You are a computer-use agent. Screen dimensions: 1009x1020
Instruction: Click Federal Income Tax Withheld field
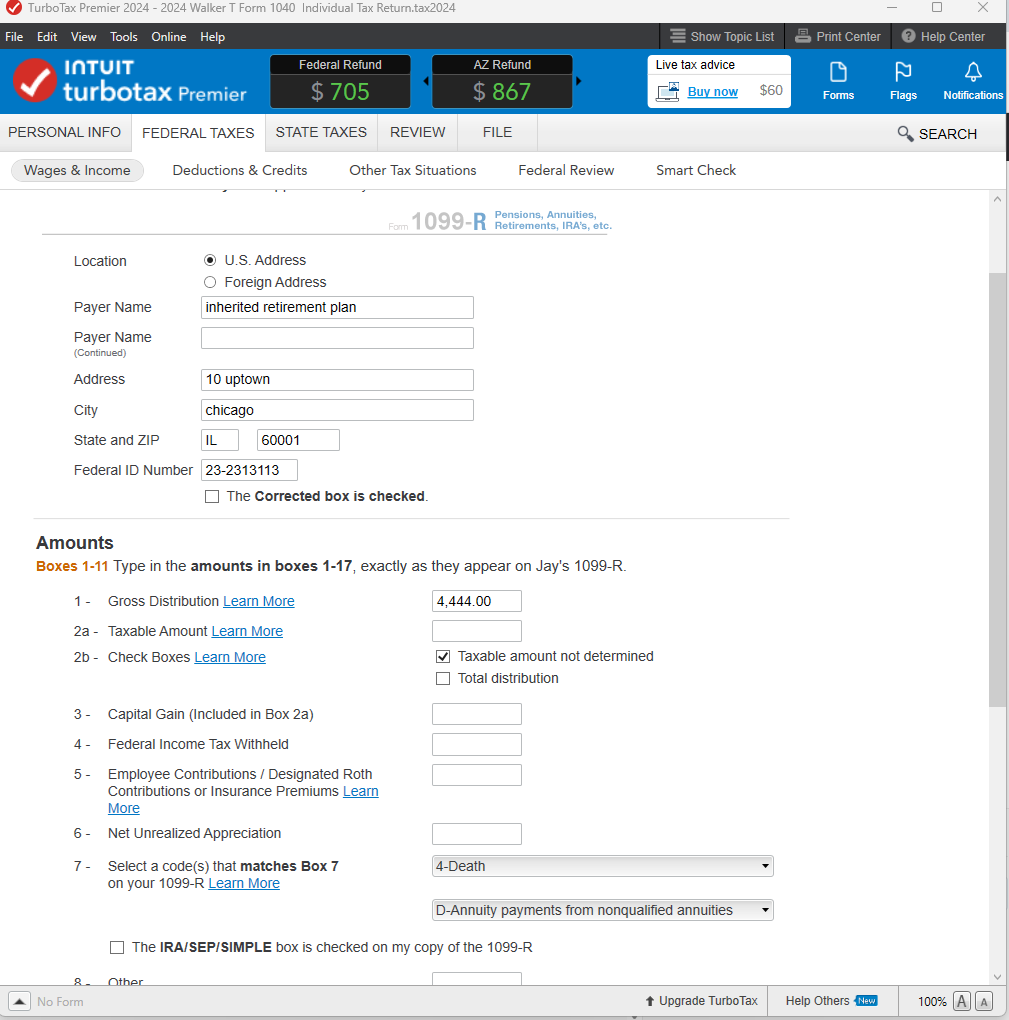tap(477, 744)
